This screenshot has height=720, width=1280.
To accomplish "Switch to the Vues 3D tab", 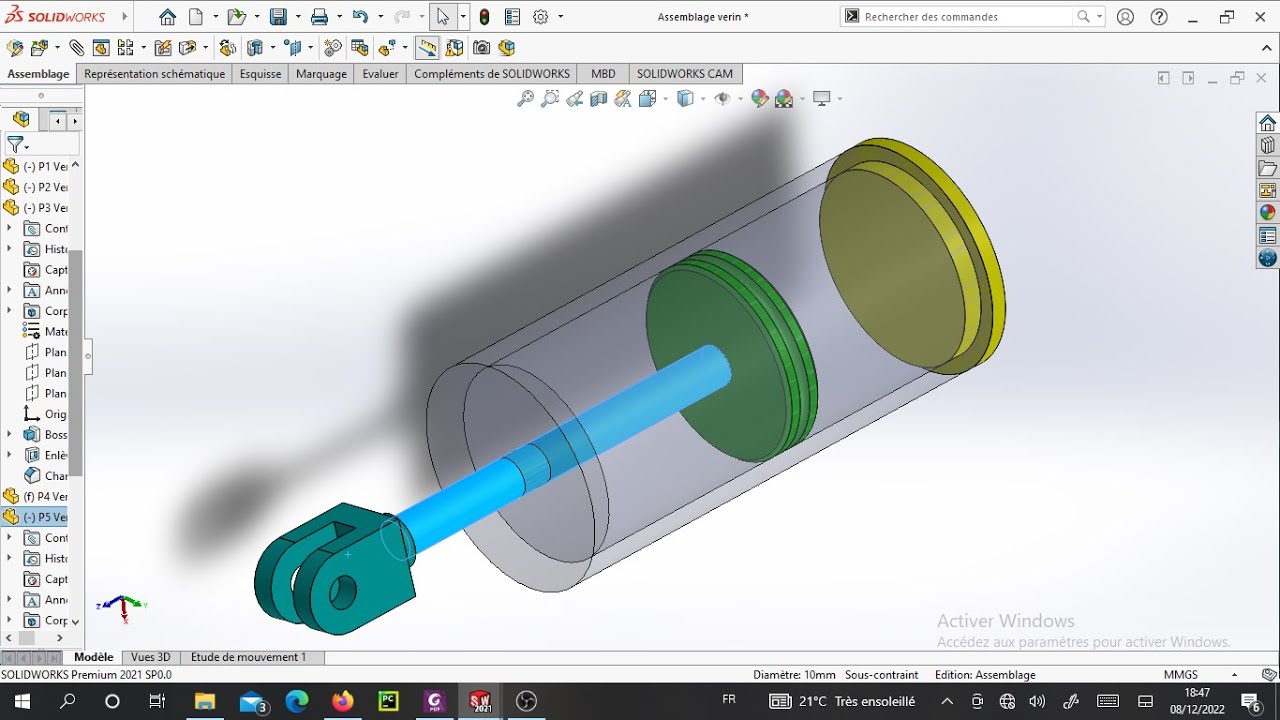I will (x=151, y=657).
